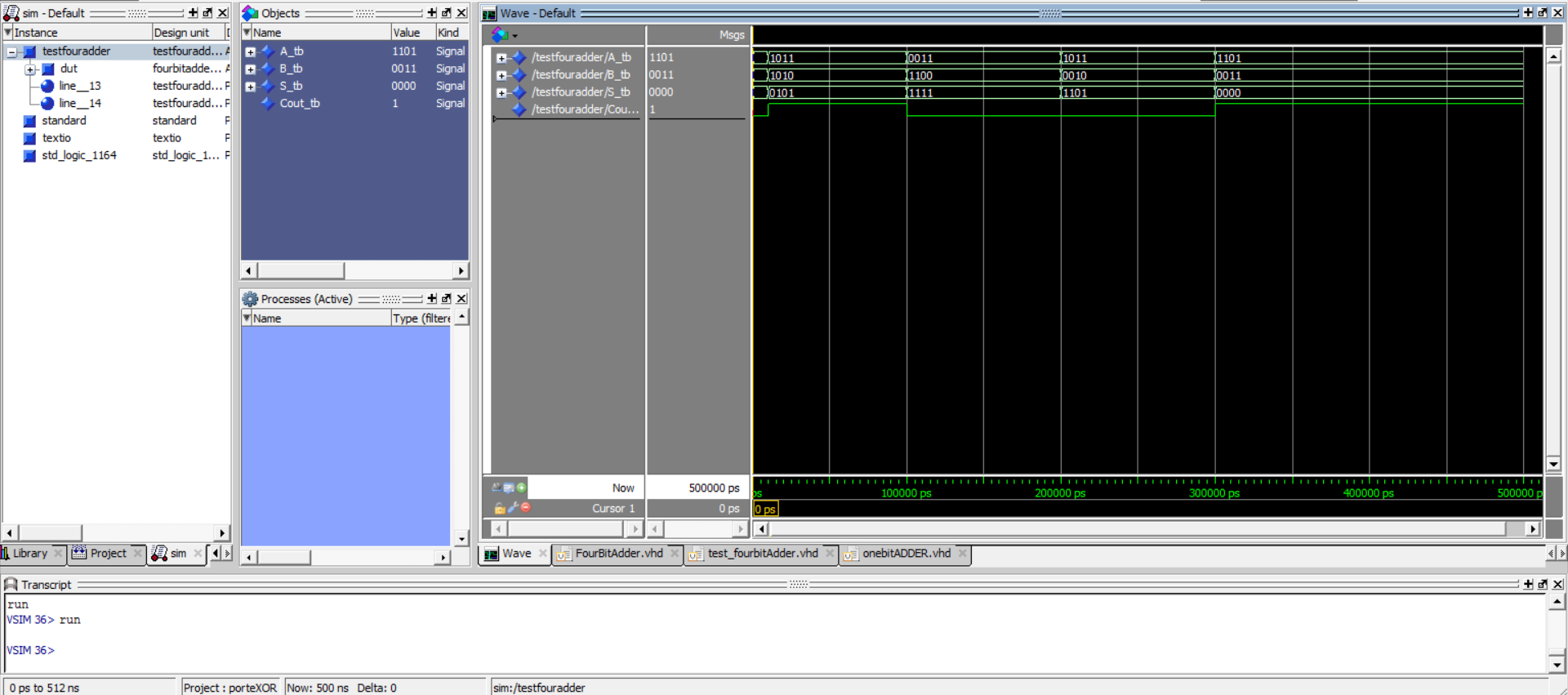Viewport: 1568px width, 695px height.
Task: Open the test_fourbitAdder.vhd tab
Action: [762, 554]
